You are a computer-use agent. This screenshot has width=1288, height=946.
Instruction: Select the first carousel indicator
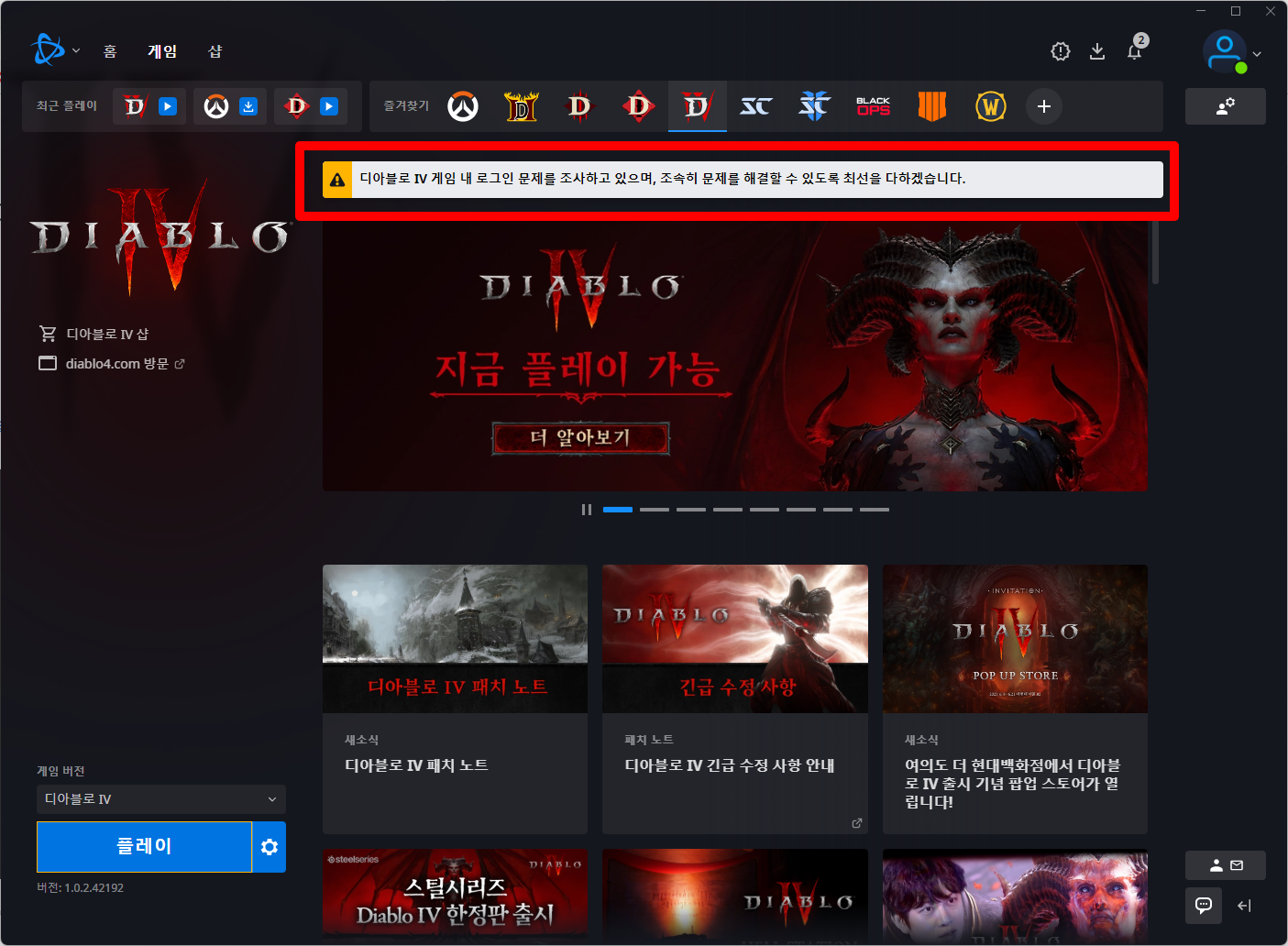click(x=618, y=510)
